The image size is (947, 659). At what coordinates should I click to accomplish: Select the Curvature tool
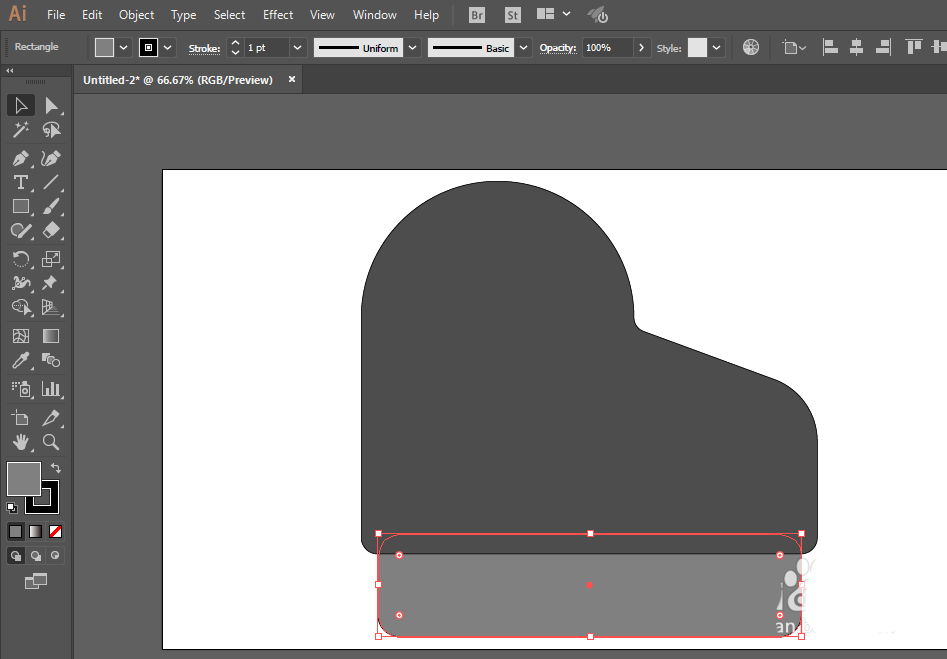[51, 159]
